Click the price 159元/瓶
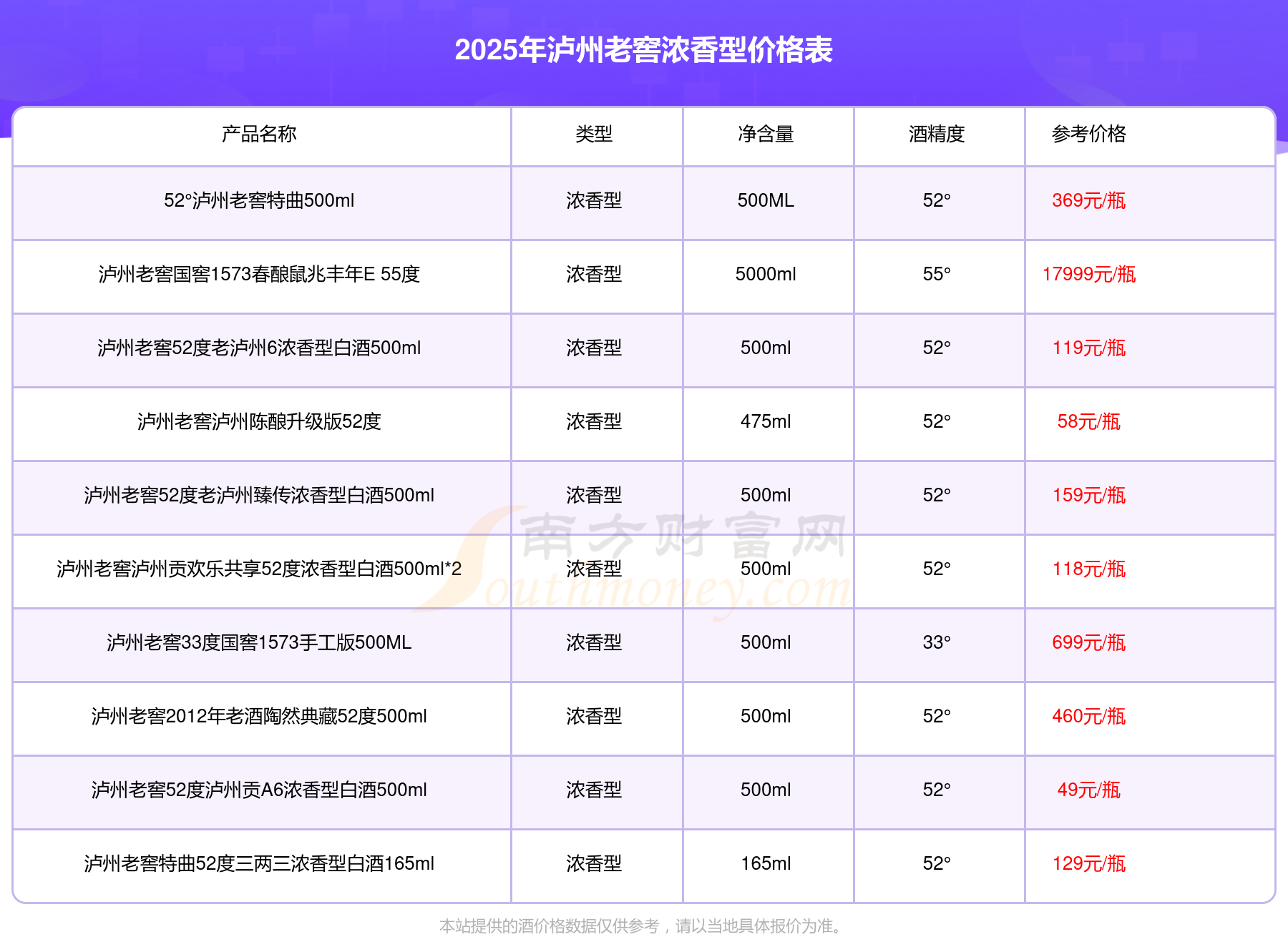This screenshot has height=937, width=1288. pos(1089,495)
